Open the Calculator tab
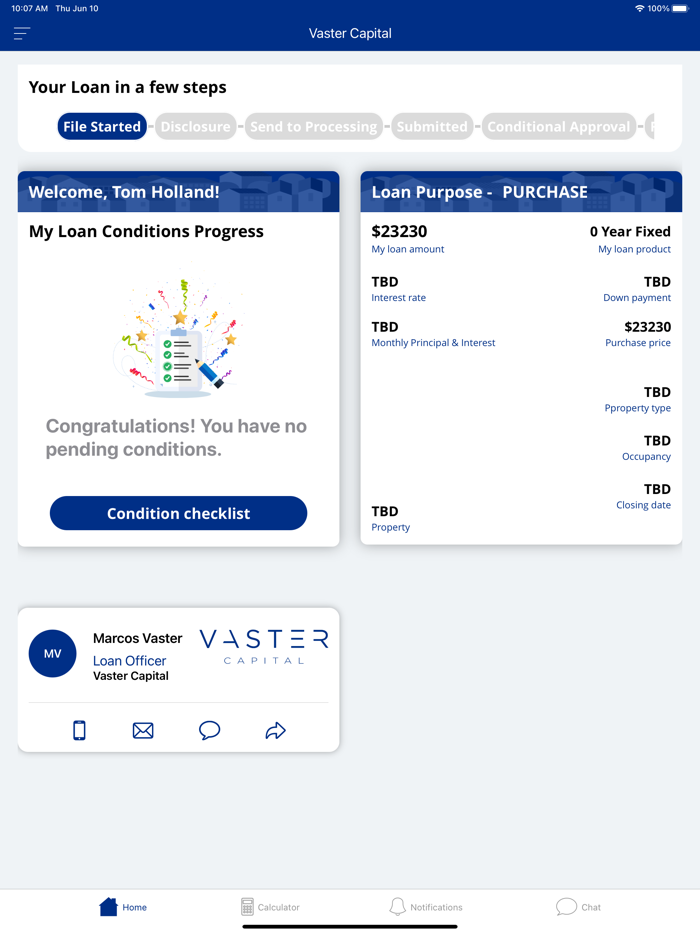 pyautogui.click(x=270, y=907)
